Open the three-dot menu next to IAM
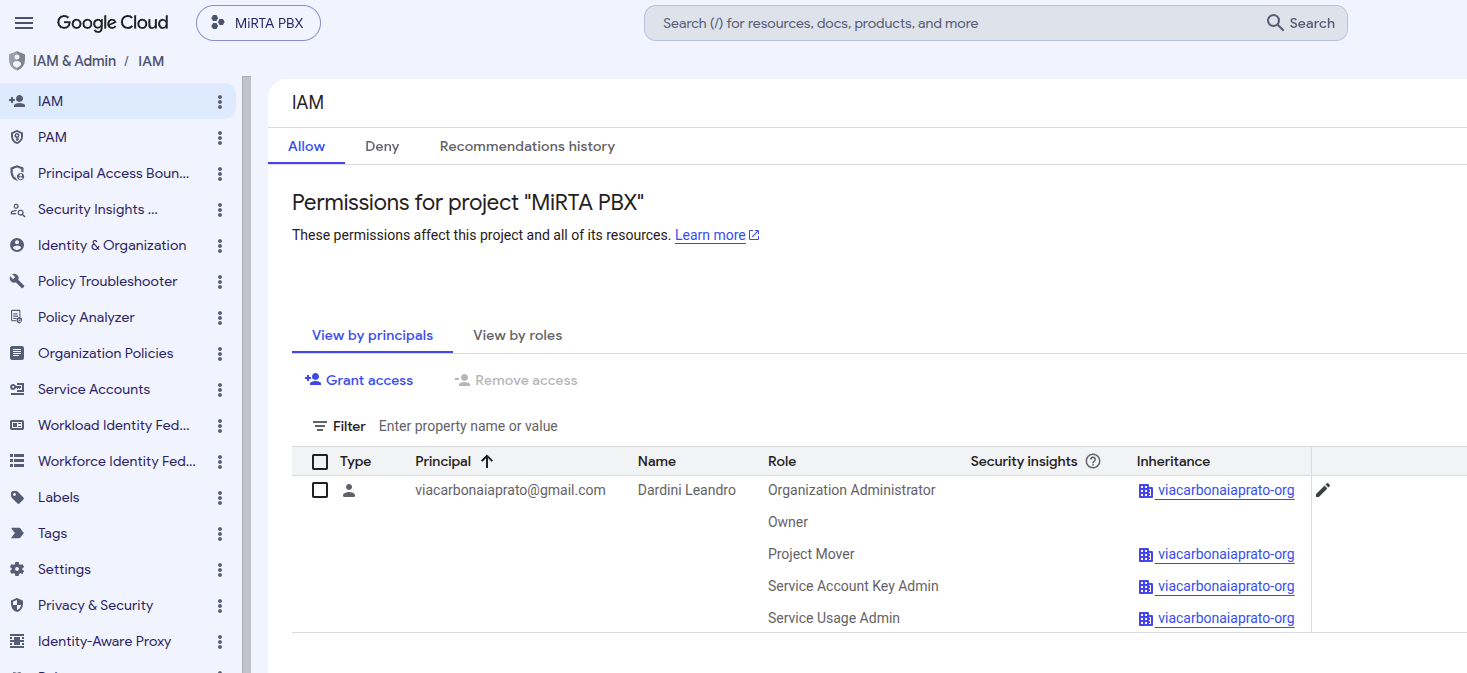This screenshot has width=1467, height=673. (220, 101)
